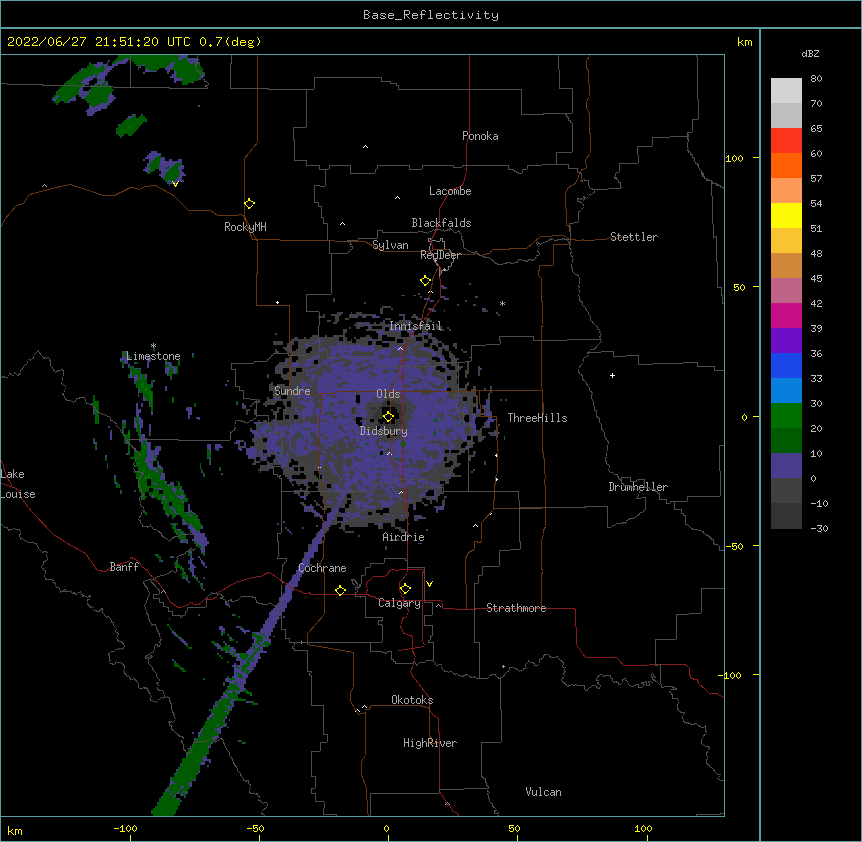Click the 39 dBZ magenta legend swatch
The height and width of the screenshot is (842, 862).
786,315
